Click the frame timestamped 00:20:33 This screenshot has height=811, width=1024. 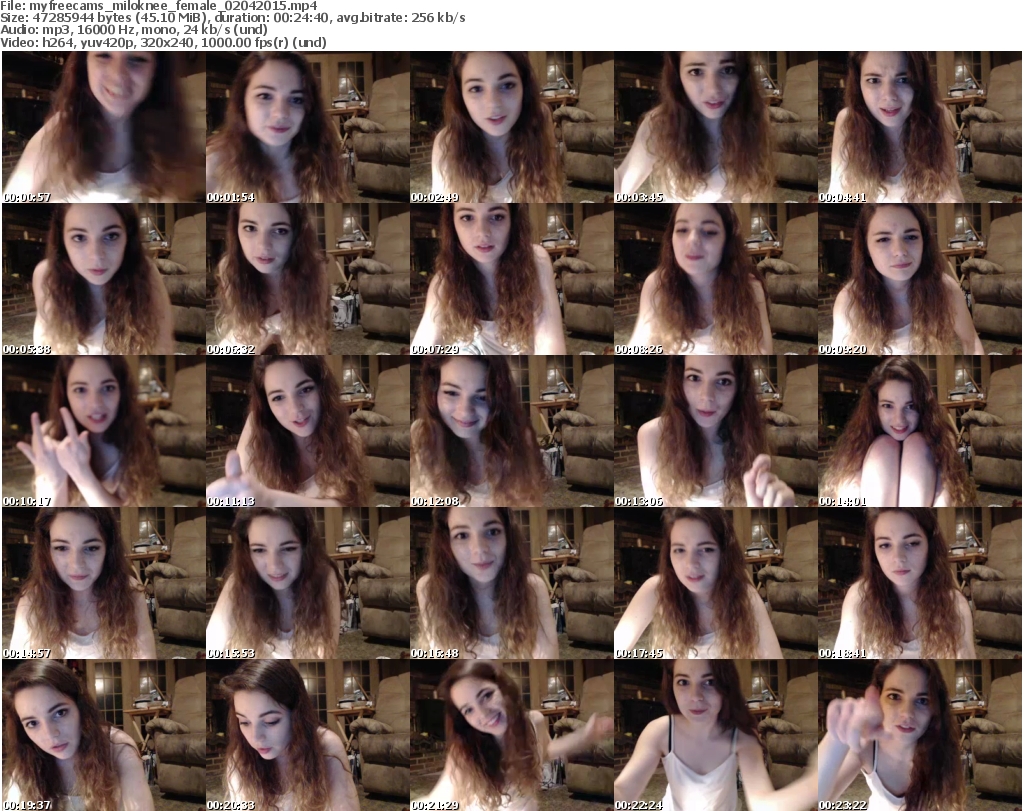point(308,735)
